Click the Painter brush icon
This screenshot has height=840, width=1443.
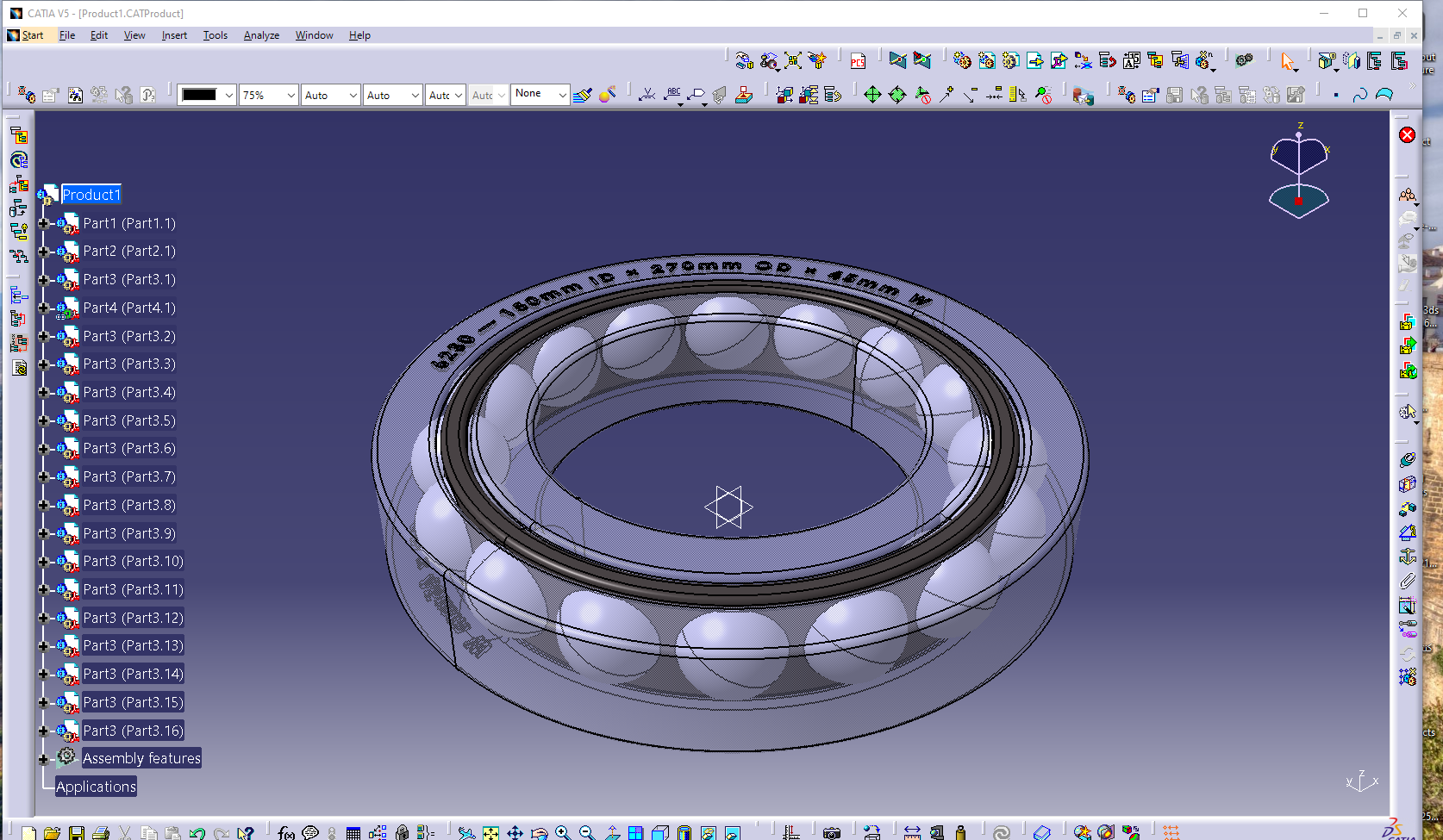[583, 95]
